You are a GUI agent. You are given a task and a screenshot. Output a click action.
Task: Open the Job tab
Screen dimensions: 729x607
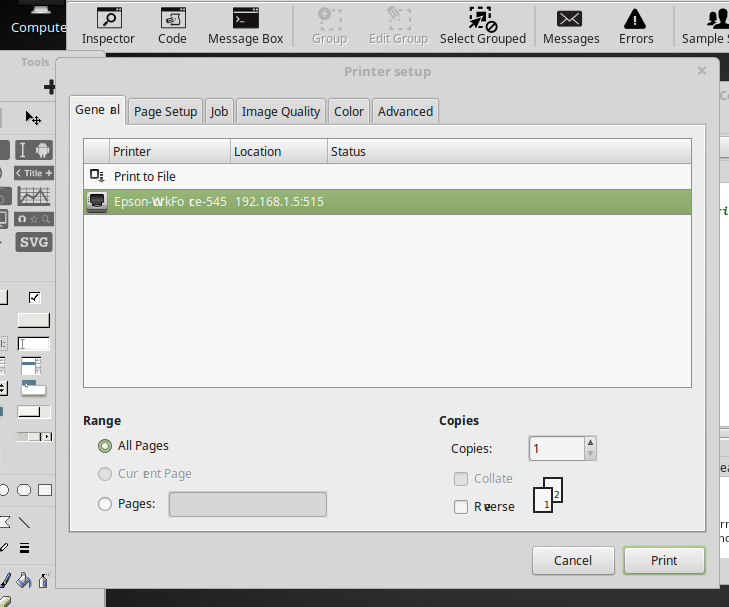click(x=219, y=112)
